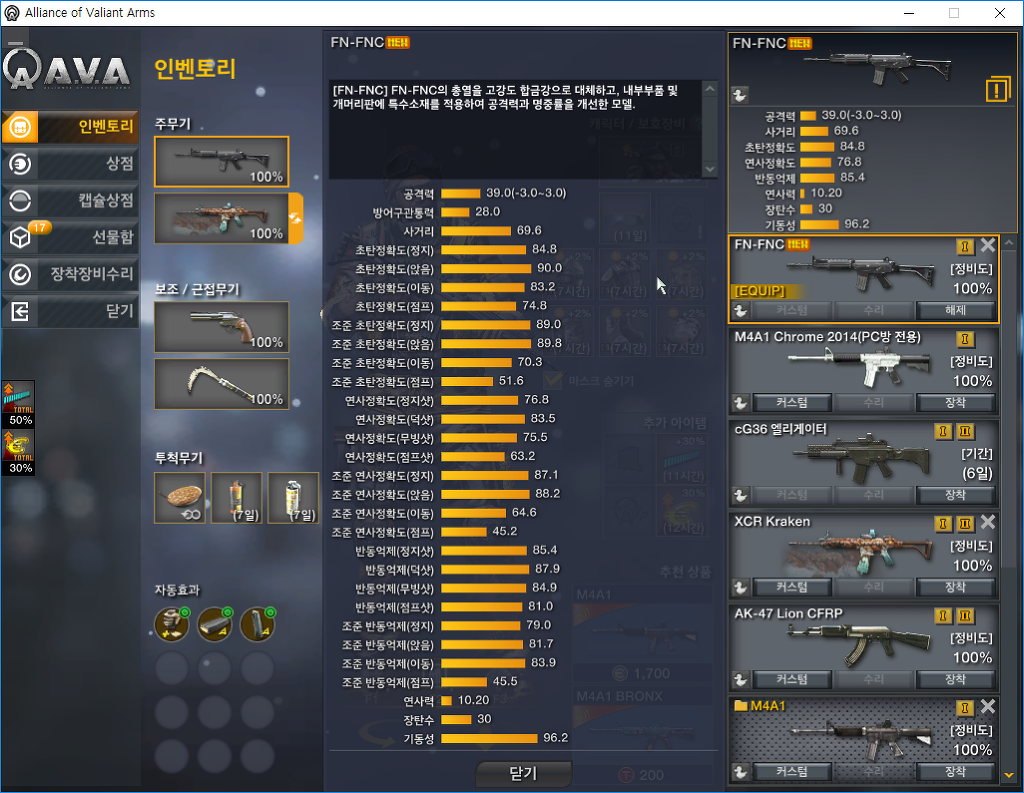
Task: Click 장착 for AK-47 Lion CFRP
Action: click(x=955, y=679)
